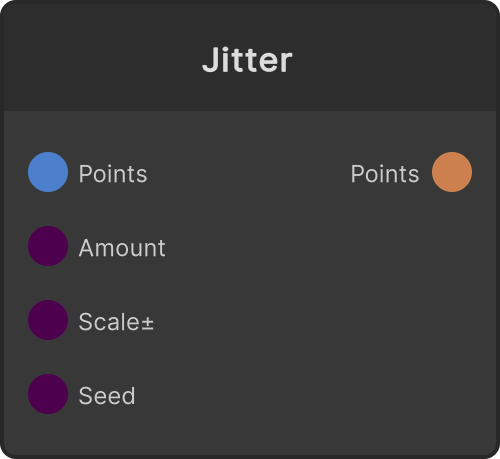Viewport: 500px width, 459px height.
Task: Click the purple Seed input socket
Action: (48, 394)
